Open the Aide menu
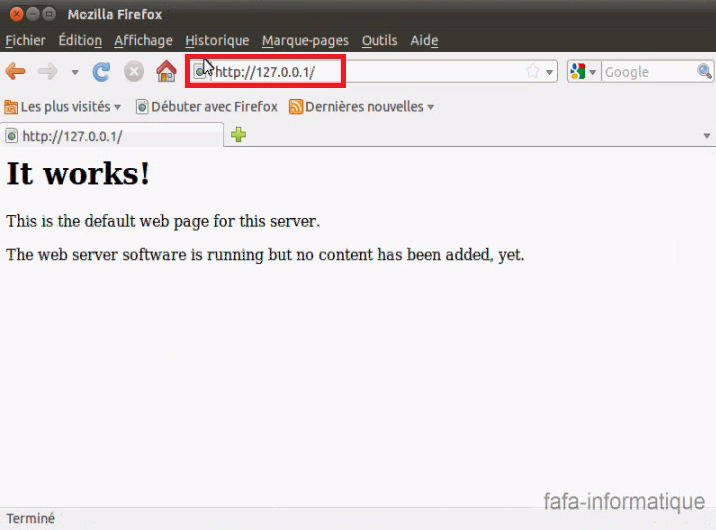The height and width of the screenshot is (530, 716). coord(424,41)
